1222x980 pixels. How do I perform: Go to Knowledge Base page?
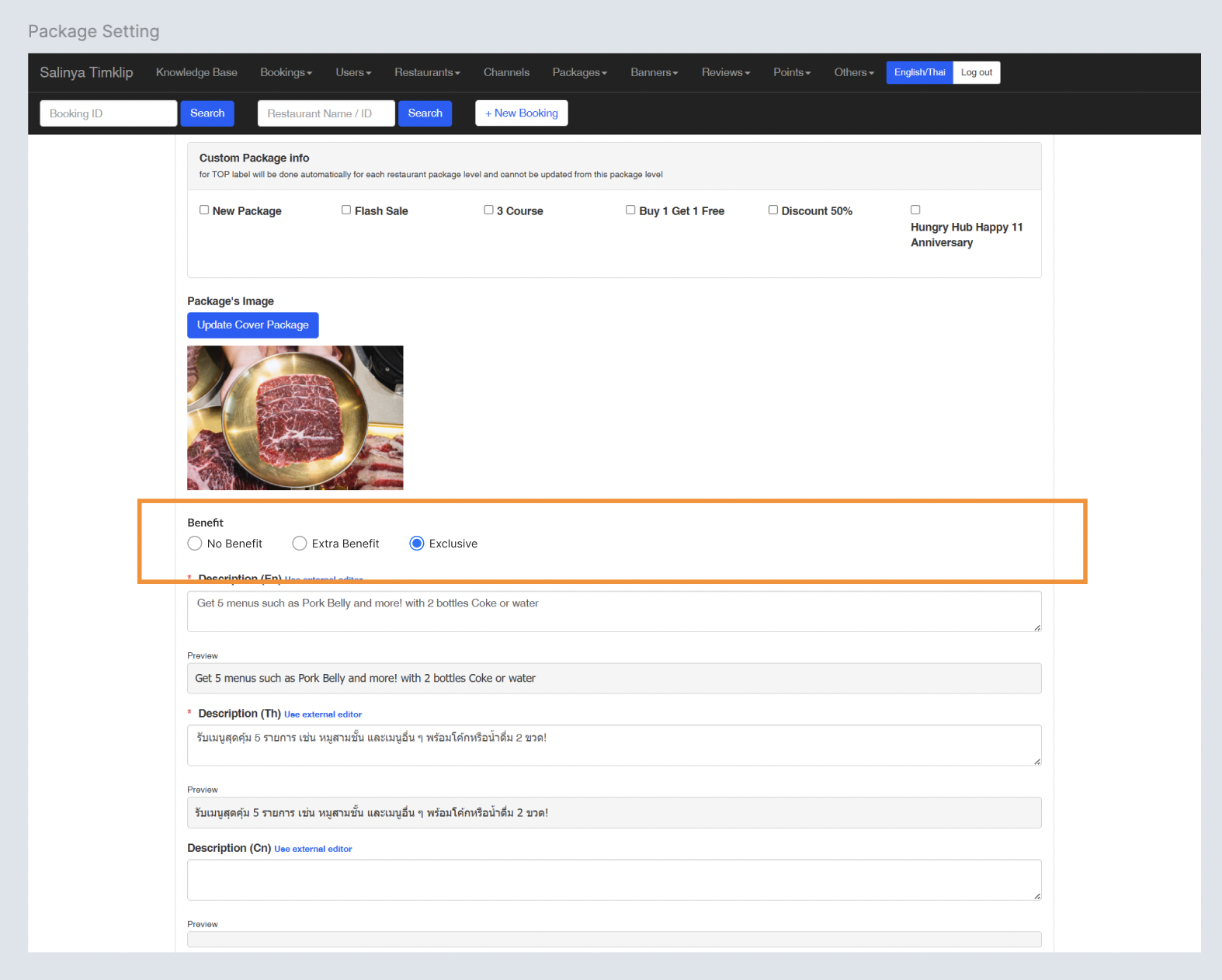coord(196,72)
